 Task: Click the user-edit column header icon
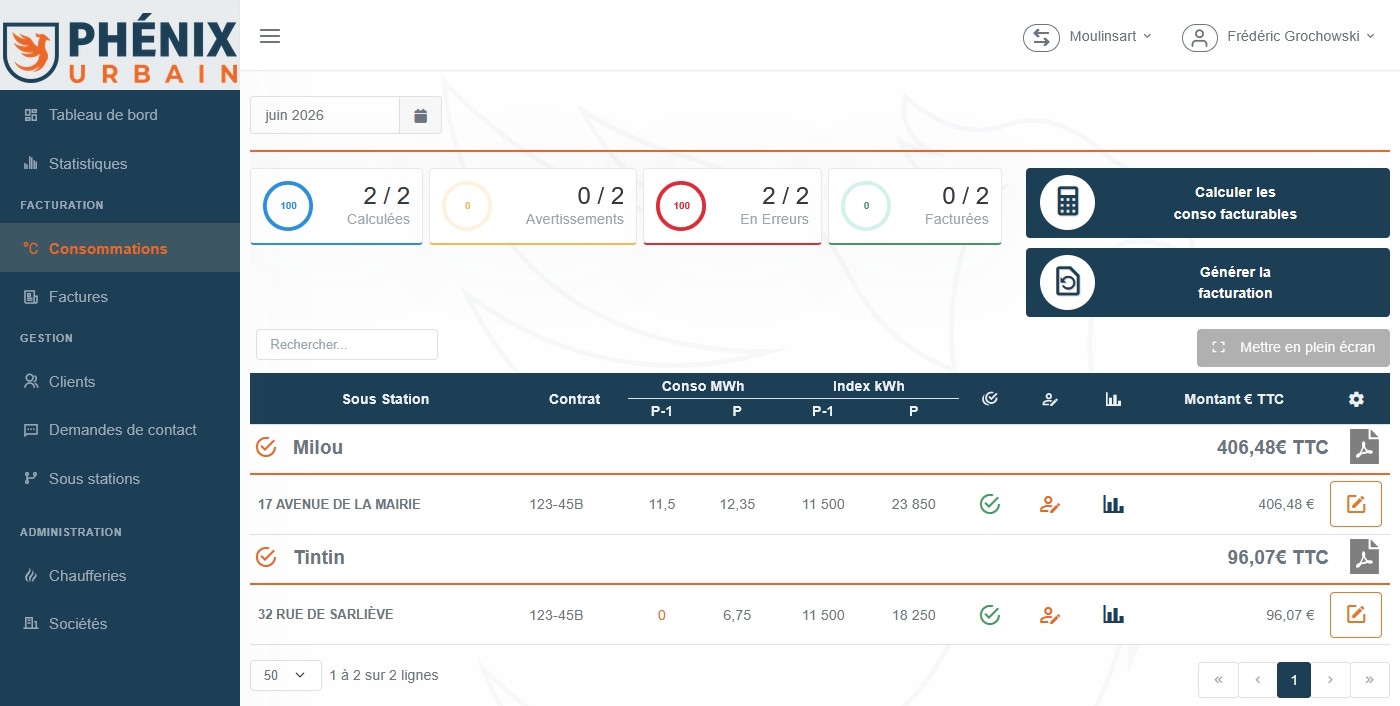[1049, 399]
